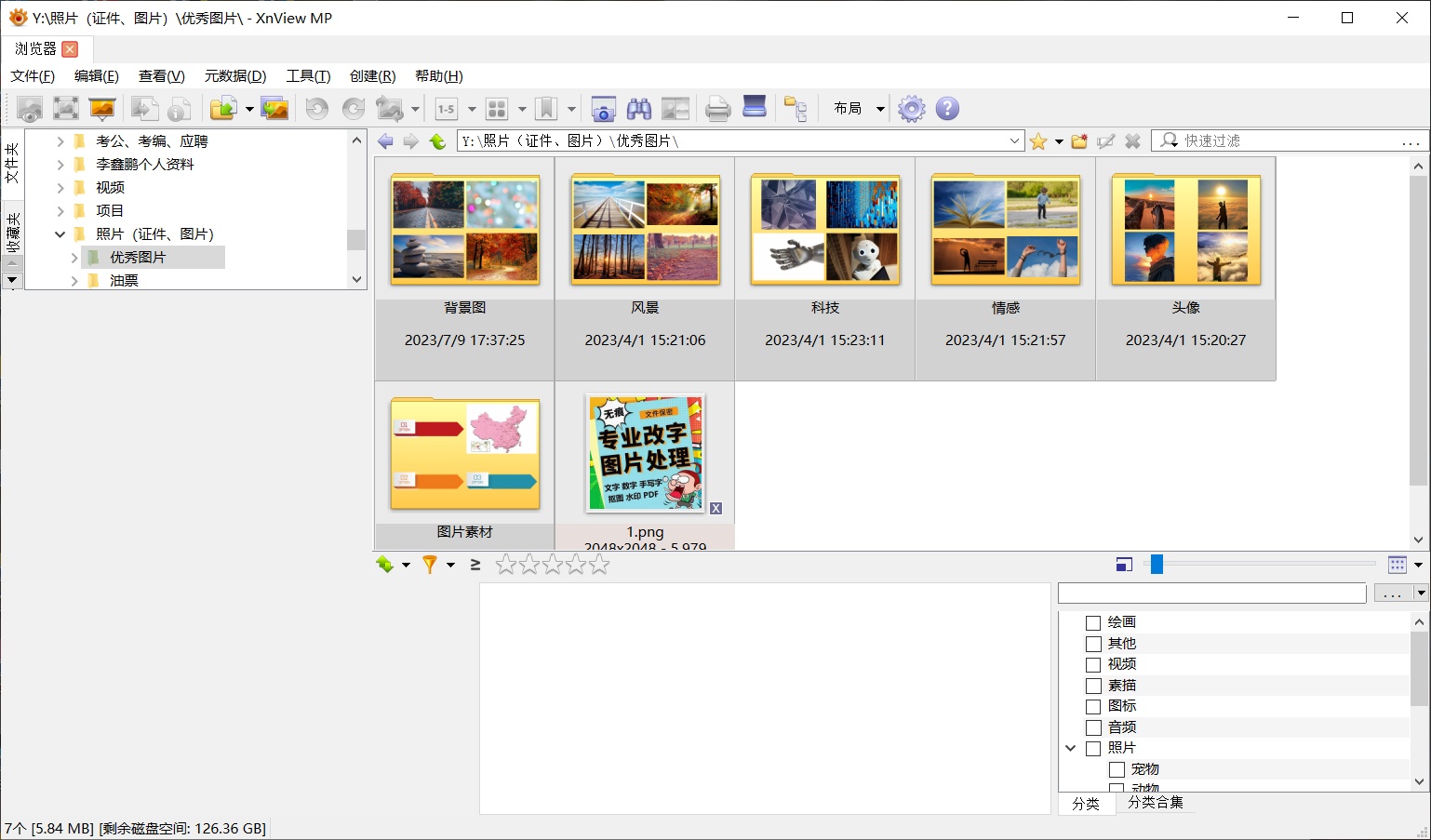Screen dimensions: 1431x840
Task: Click the filter funnel icon
Action: [429, 565]
